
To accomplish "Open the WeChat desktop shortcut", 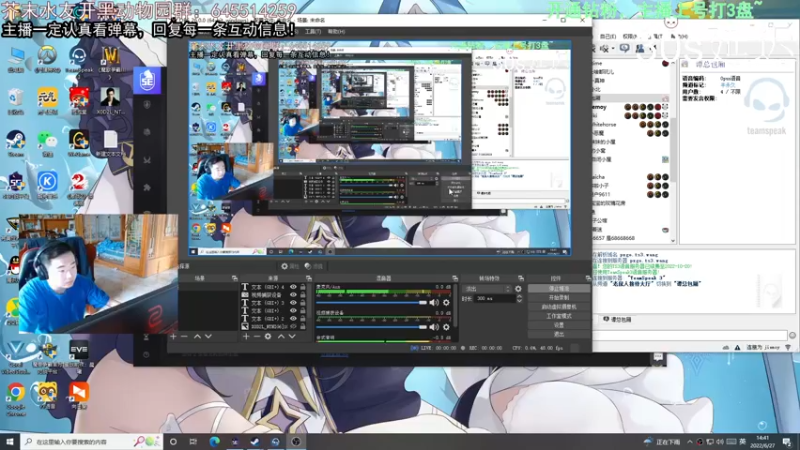I will (47, 144).
